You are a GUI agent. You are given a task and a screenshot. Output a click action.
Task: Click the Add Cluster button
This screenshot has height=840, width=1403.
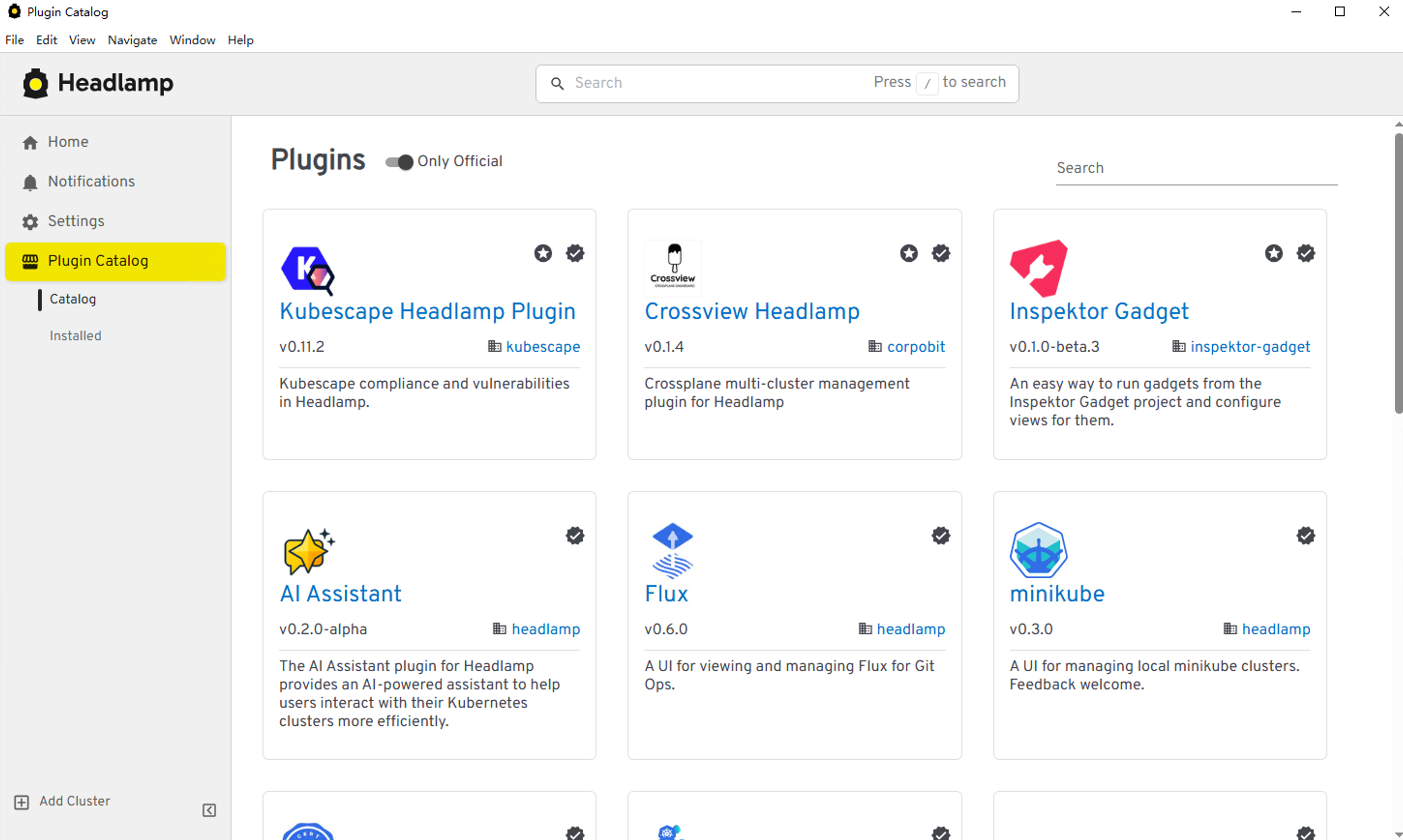click(62, 801)
